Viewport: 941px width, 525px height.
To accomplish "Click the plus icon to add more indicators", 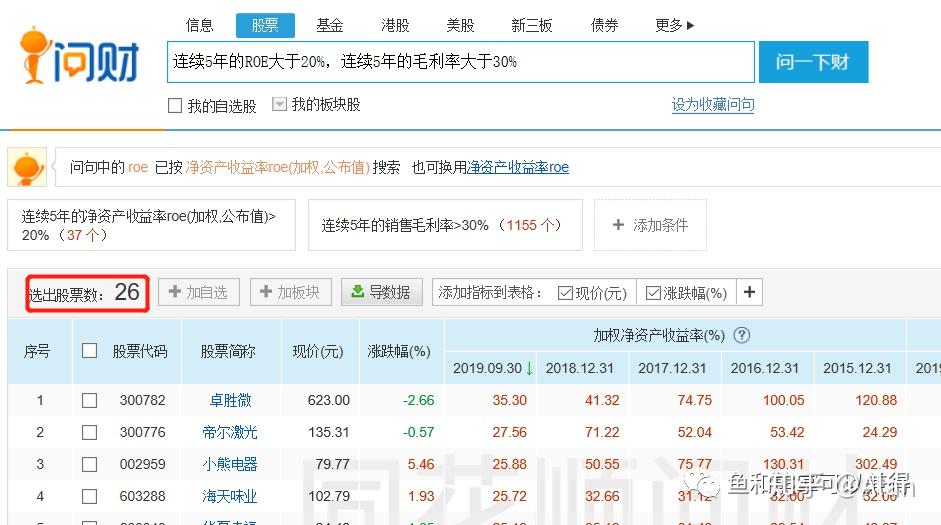I will pyautogui.click(x=750, y=292).
